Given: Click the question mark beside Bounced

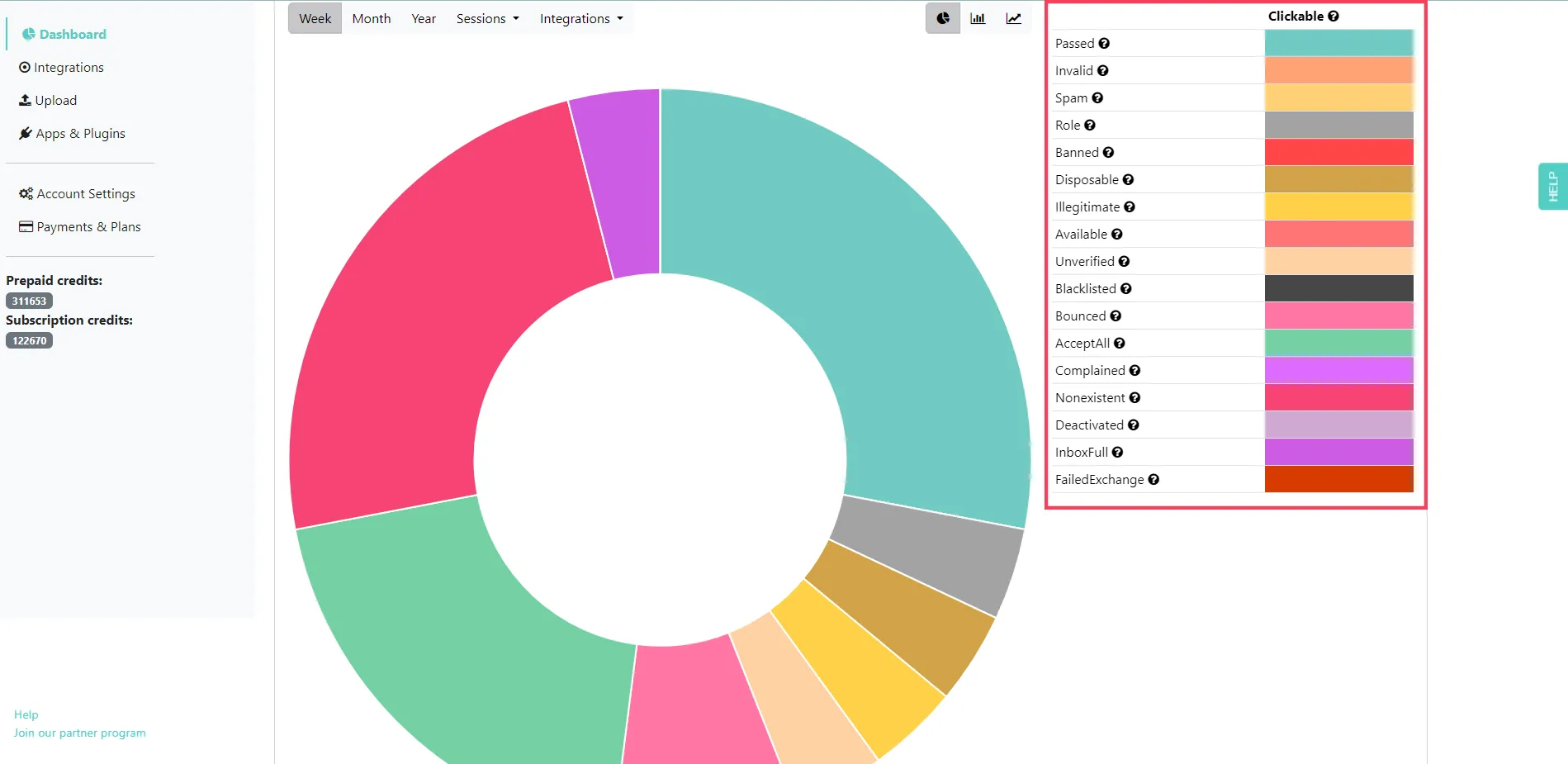Looking at the screenshot, I should point(1116,316).
